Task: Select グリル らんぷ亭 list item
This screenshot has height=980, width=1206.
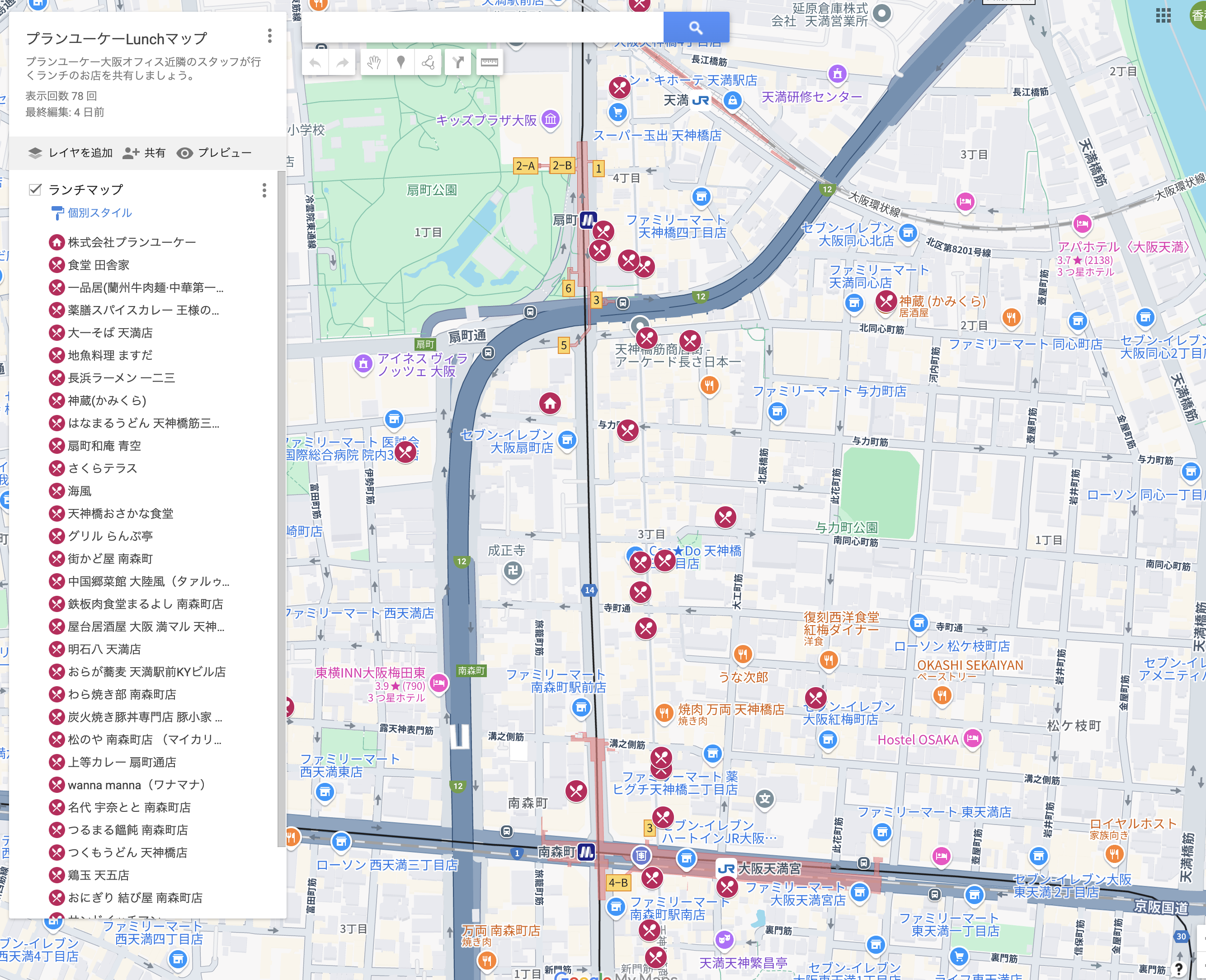Action: [110, 536]
